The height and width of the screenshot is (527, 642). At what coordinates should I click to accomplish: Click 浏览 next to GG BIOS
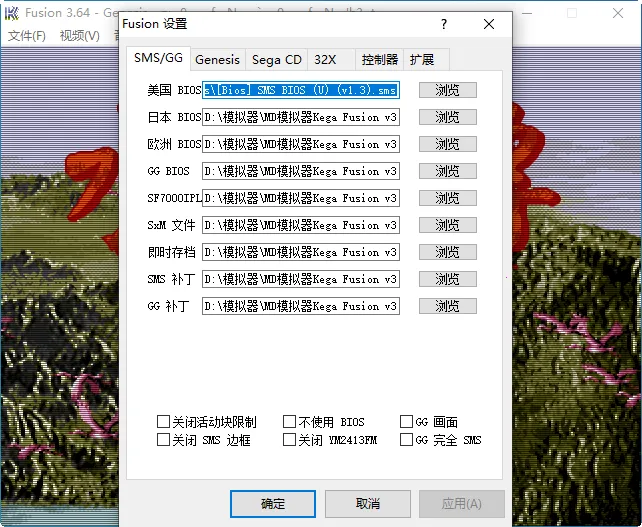[x=447, y=171]
